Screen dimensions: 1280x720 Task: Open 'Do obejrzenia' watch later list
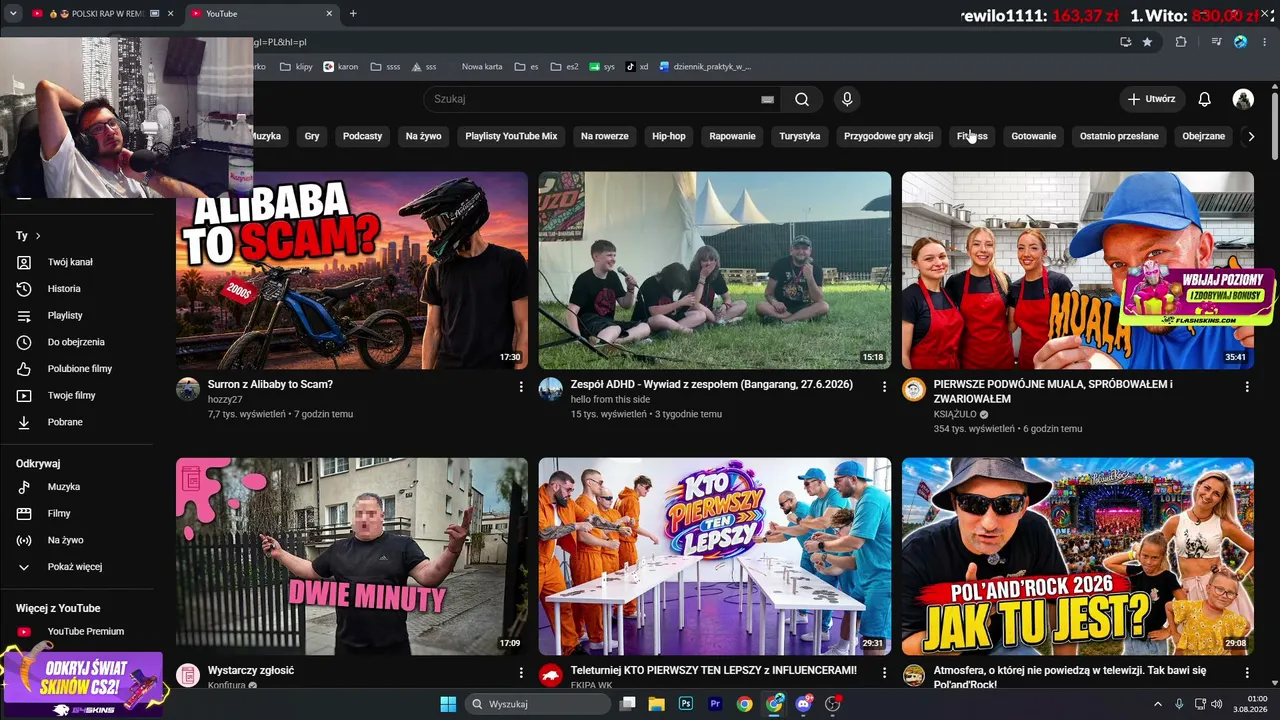[76, 342]
